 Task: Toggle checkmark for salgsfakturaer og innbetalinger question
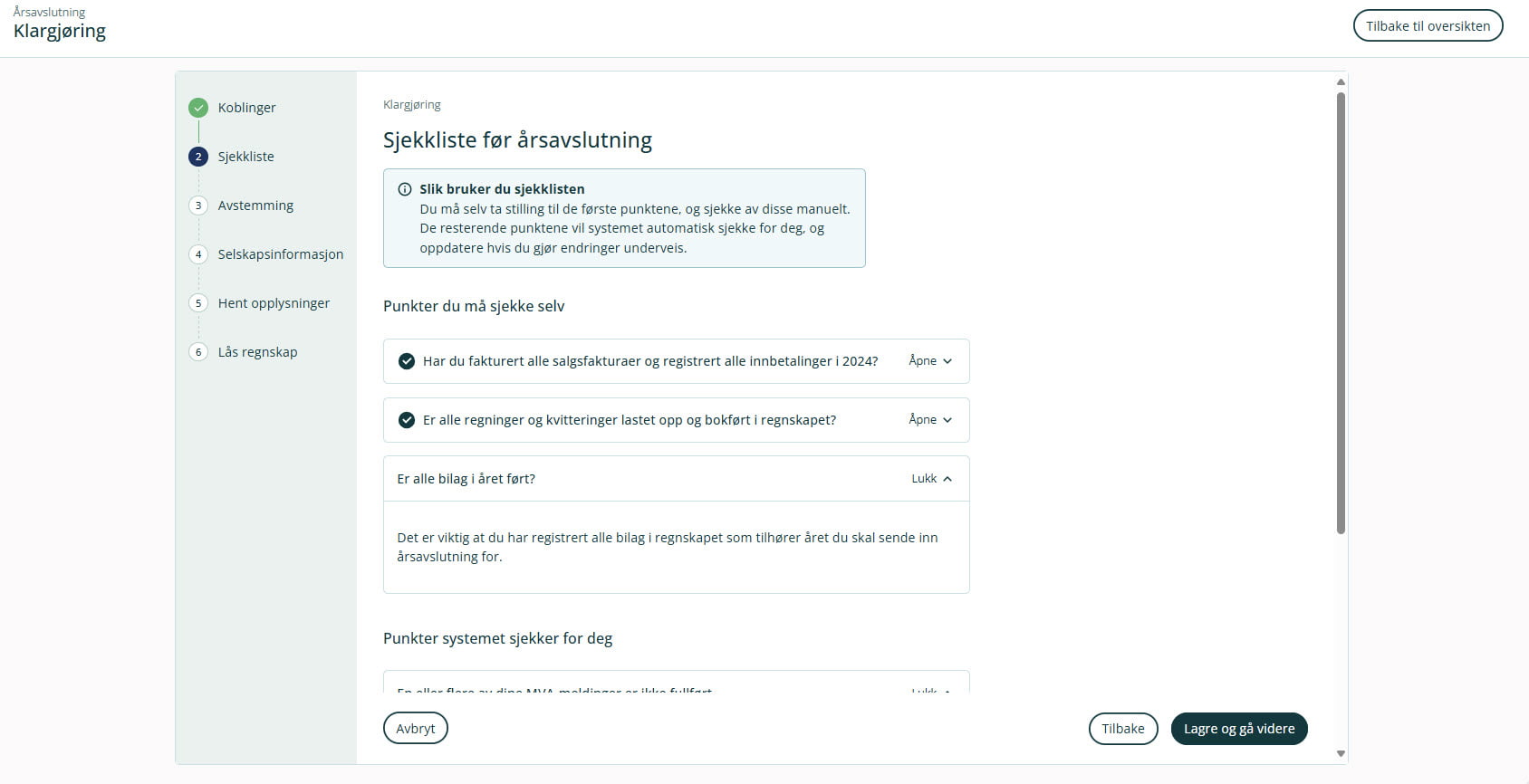(x=407, y=361)
